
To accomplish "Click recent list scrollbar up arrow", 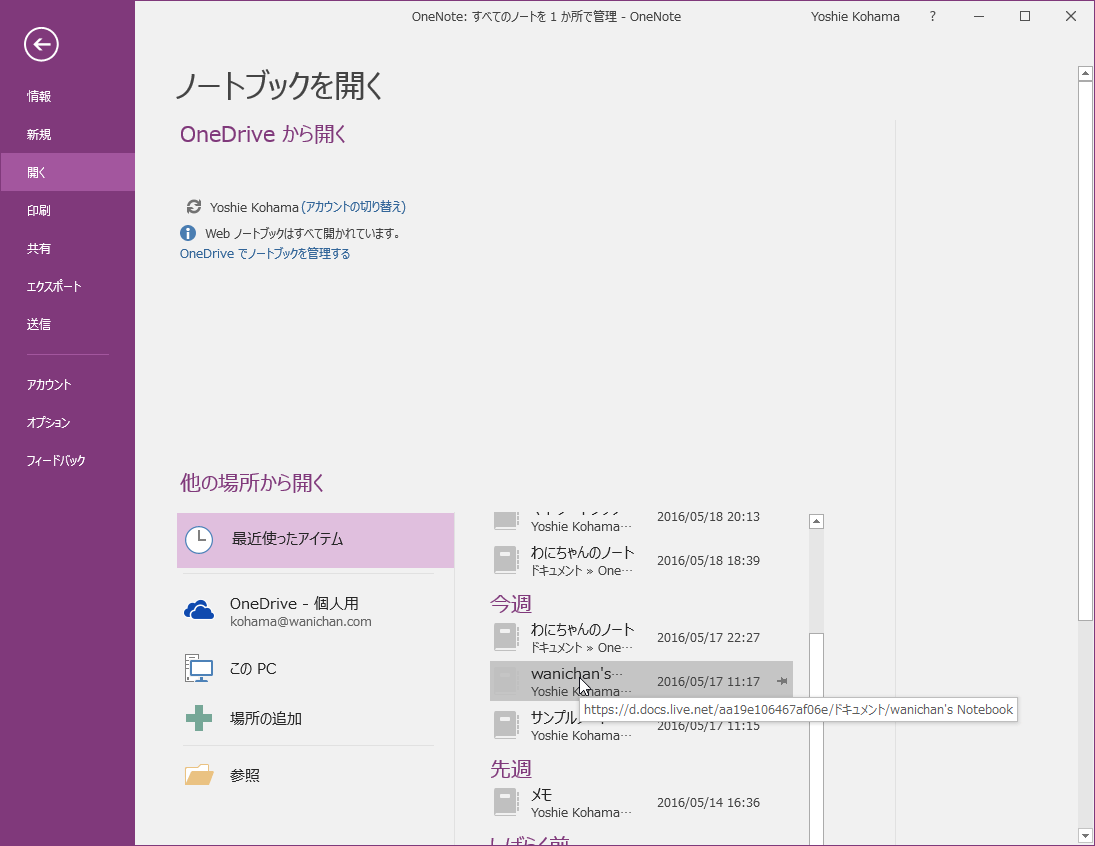I will (816, 521).
